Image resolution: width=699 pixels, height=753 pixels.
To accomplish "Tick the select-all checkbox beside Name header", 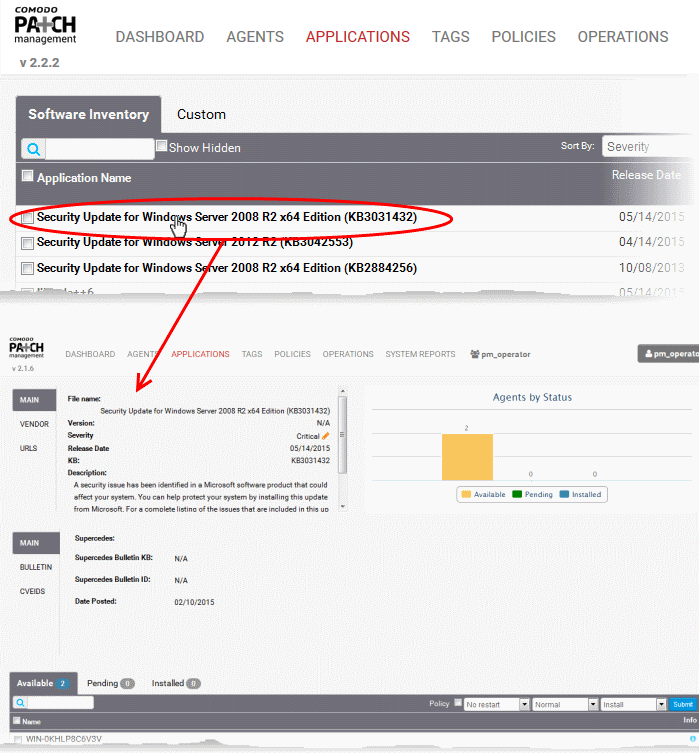I will pos(17,720).
